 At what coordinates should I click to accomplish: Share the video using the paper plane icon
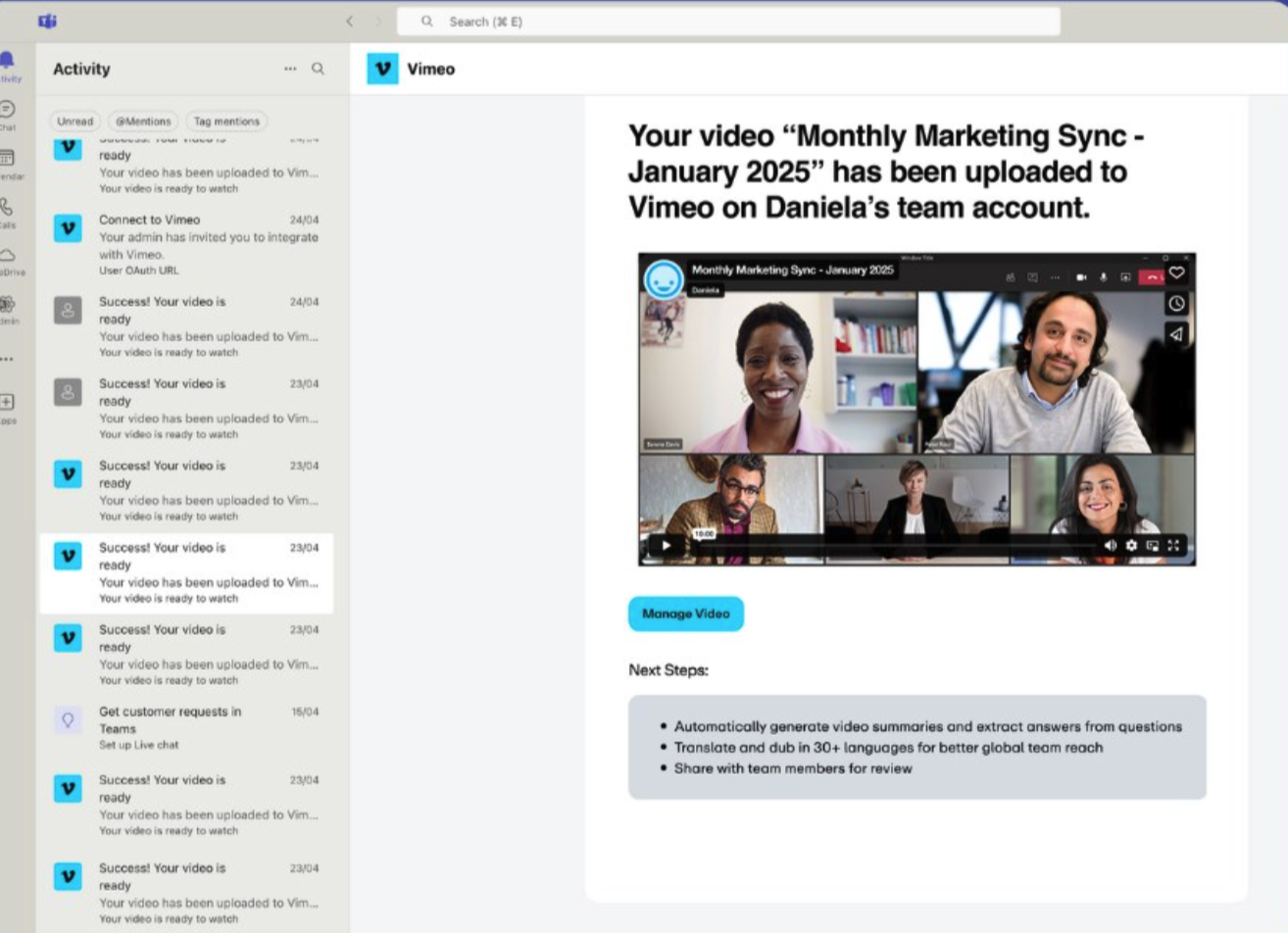click(x=1176, y=334)
